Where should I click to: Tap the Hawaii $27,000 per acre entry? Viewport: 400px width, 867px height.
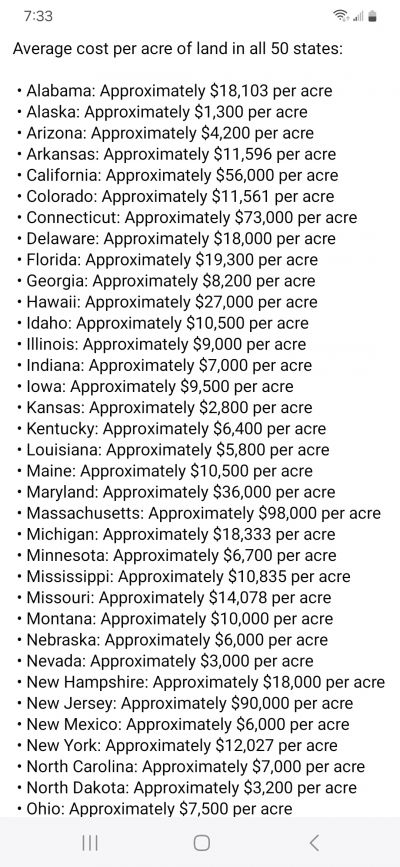(167, 302)
